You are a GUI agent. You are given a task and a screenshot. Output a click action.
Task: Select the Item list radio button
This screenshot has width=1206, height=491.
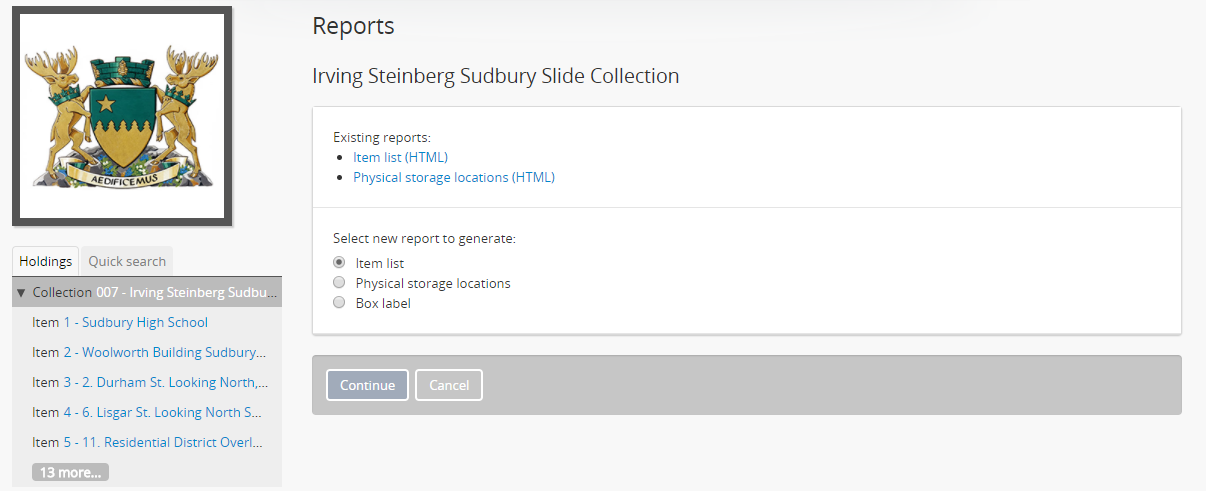point(339,263)
